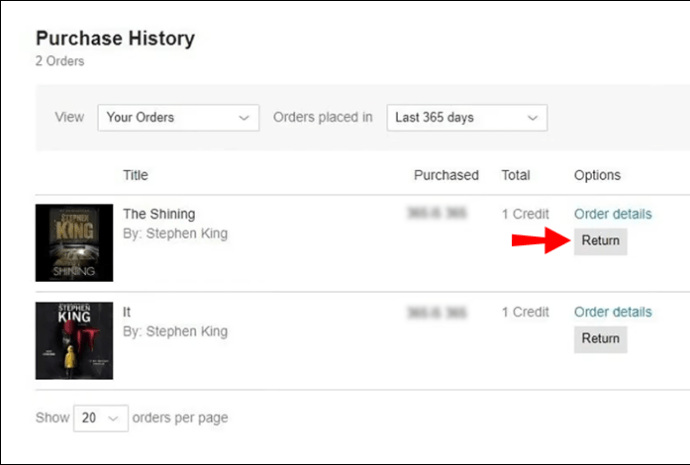
Task: Change the orders per page dropdown
Action: [x=101, y=418]
